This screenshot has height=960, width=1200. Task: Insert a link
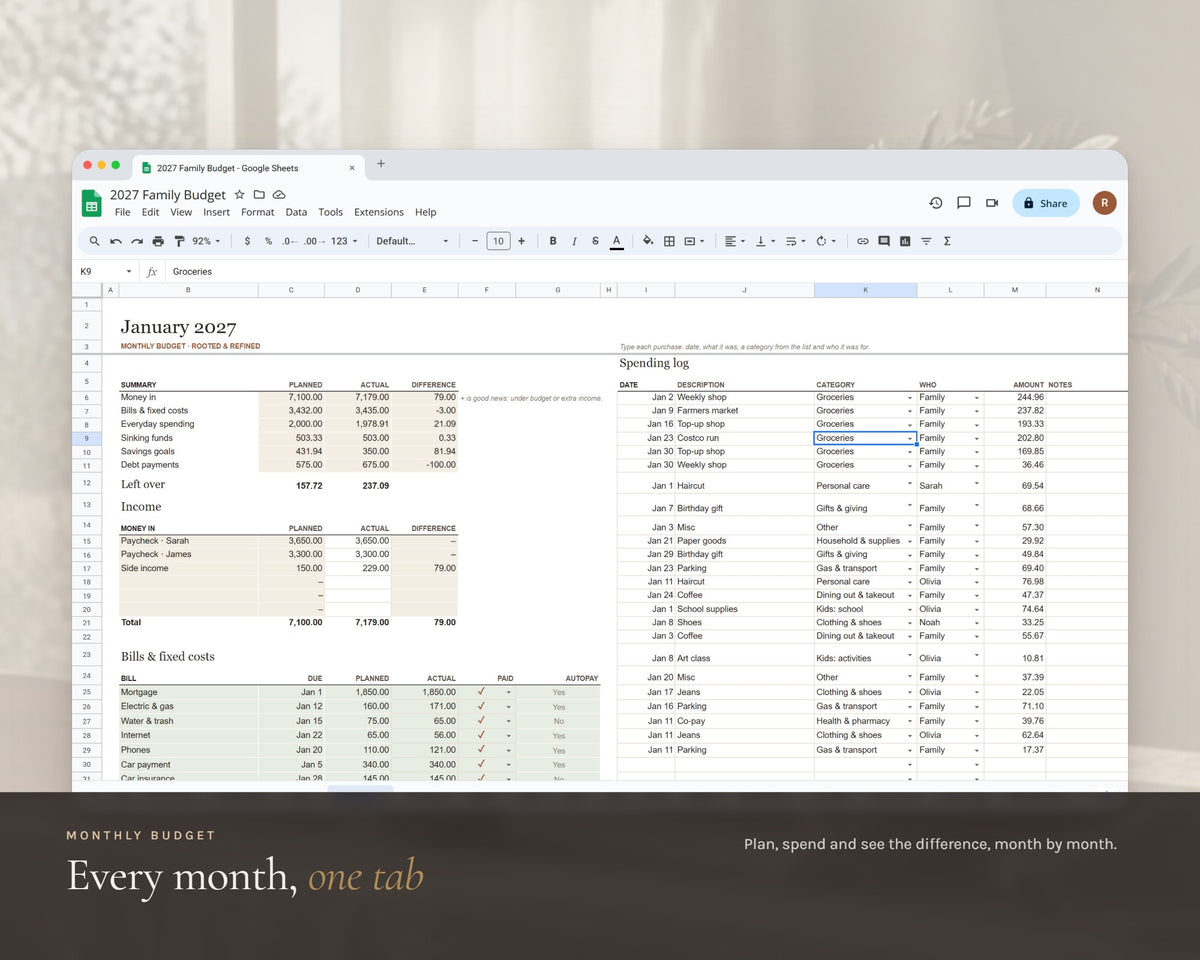coord(863,241)
